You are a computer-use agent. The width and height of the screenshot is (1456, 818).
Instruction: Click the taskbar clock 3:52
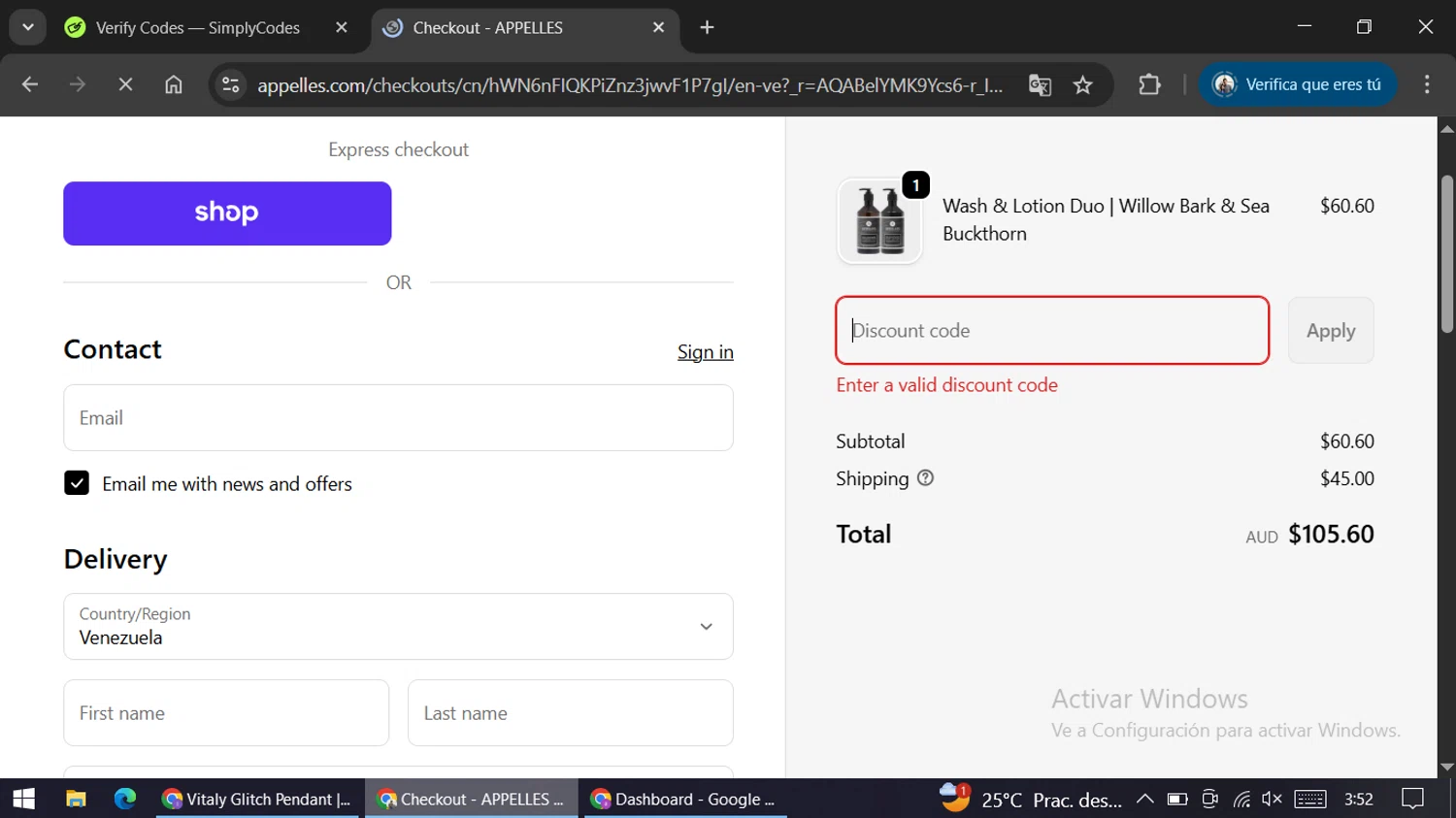(x=1359, y=799)
